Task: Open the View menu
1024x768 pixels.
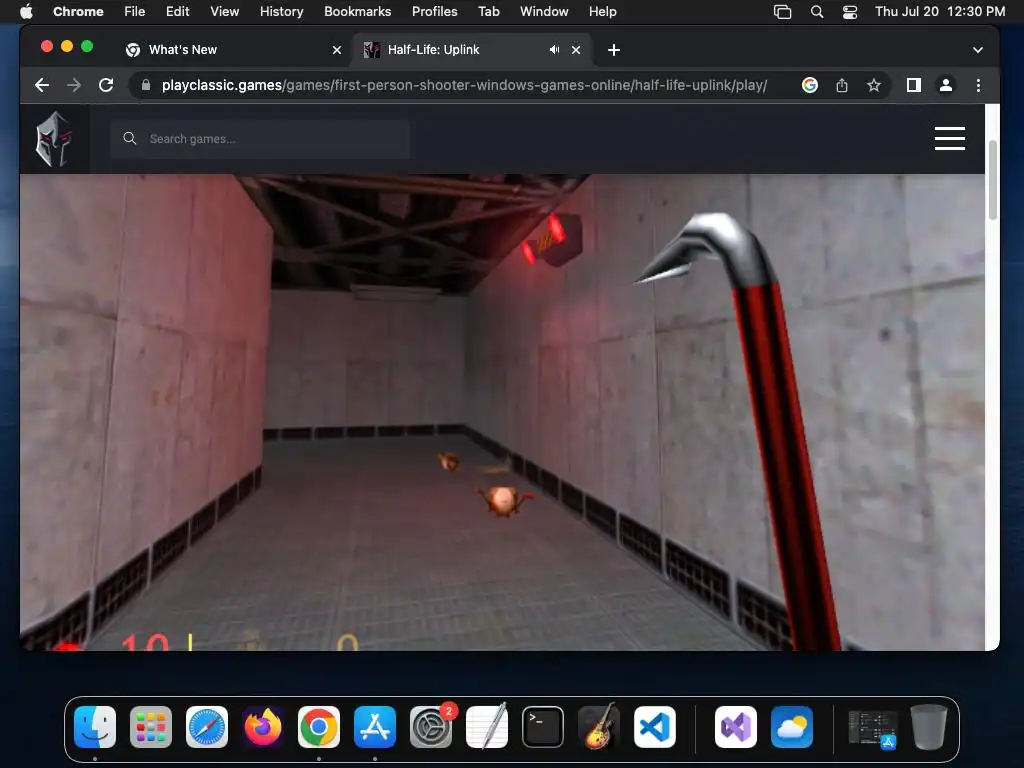Action: coord(225,11)
